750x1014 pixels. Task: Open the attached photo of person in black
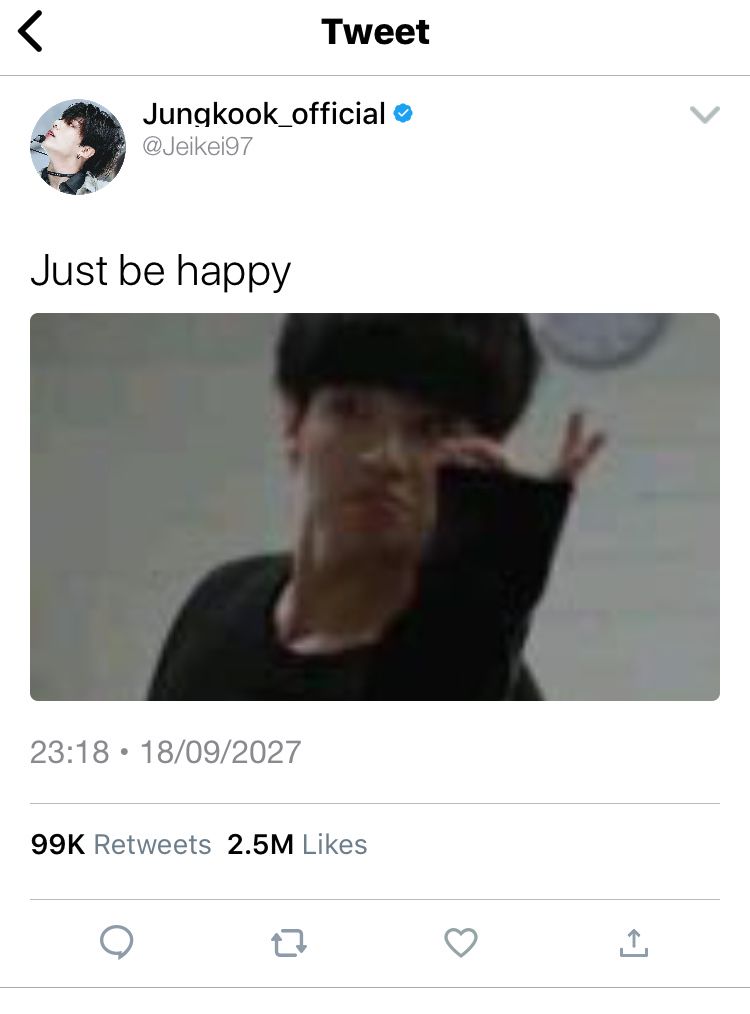pyautogui.click(x=375, y=506)
